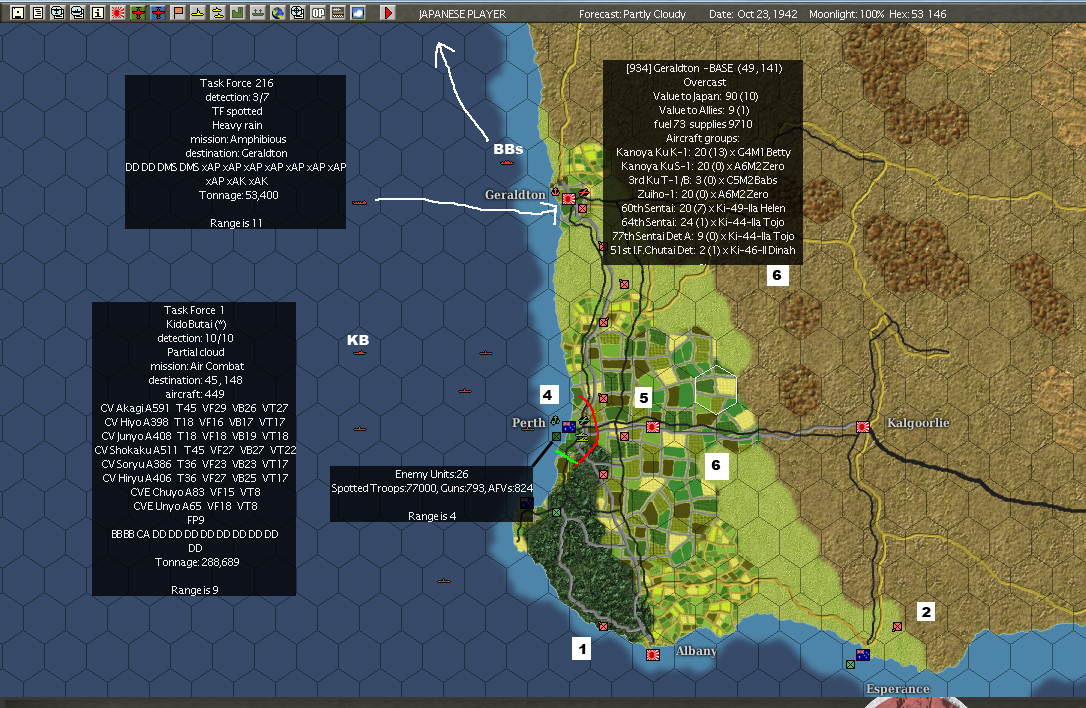Click the red anchor port icon at Geraldton
This screenshot has height=708, width=1086.
coord(555,192)
